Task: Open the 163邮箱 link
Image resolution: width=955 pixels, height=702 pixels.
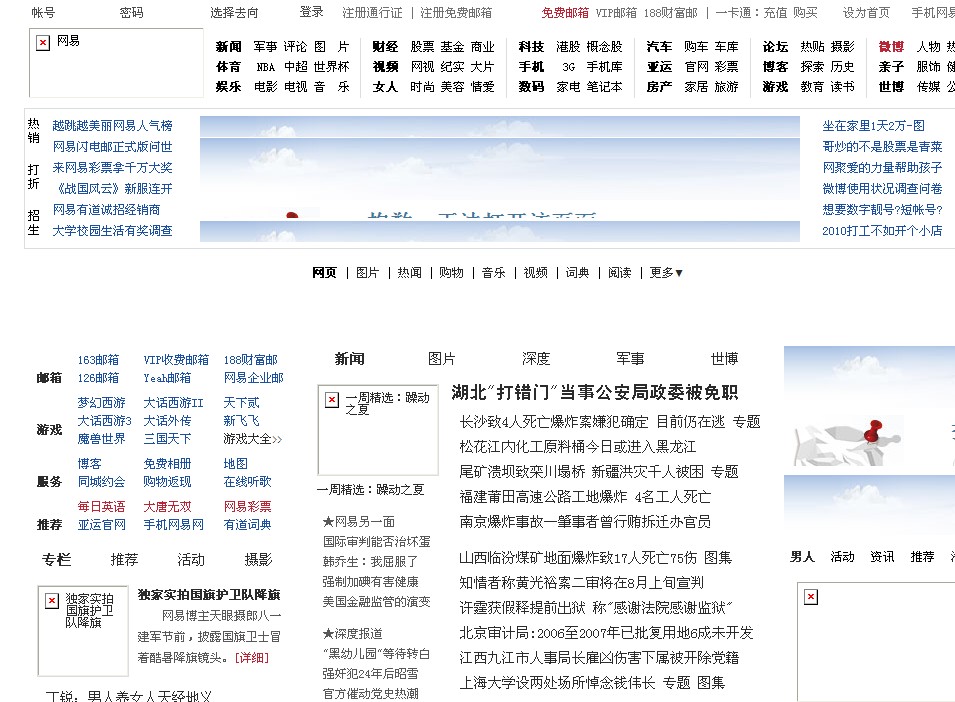Action: tap(98, 360)
